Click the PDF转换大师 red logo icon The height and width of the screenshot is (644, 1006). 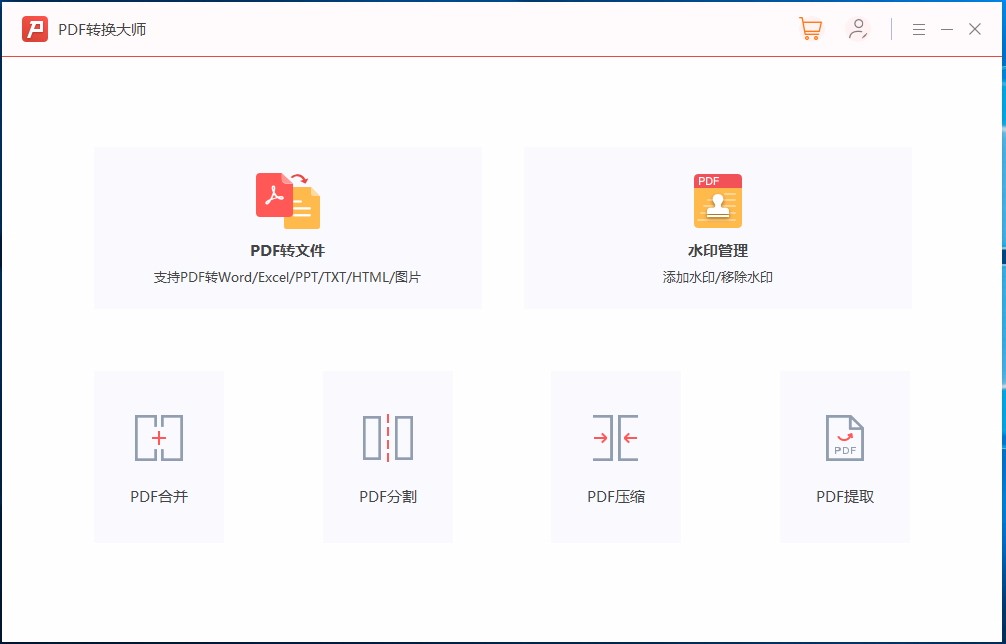coord(35,30)
